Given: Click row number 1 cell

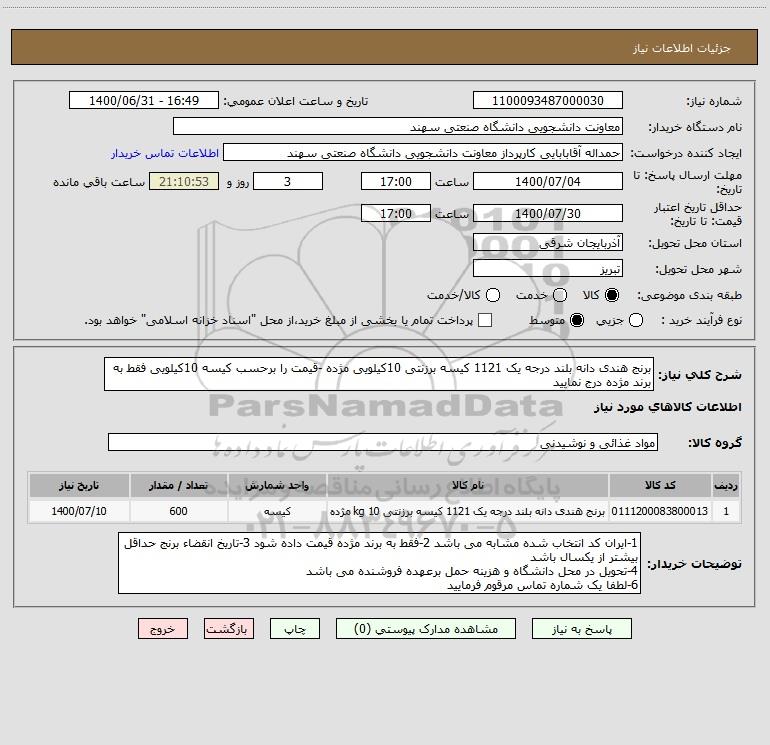Looking at the screenshot, I should 726,511.
